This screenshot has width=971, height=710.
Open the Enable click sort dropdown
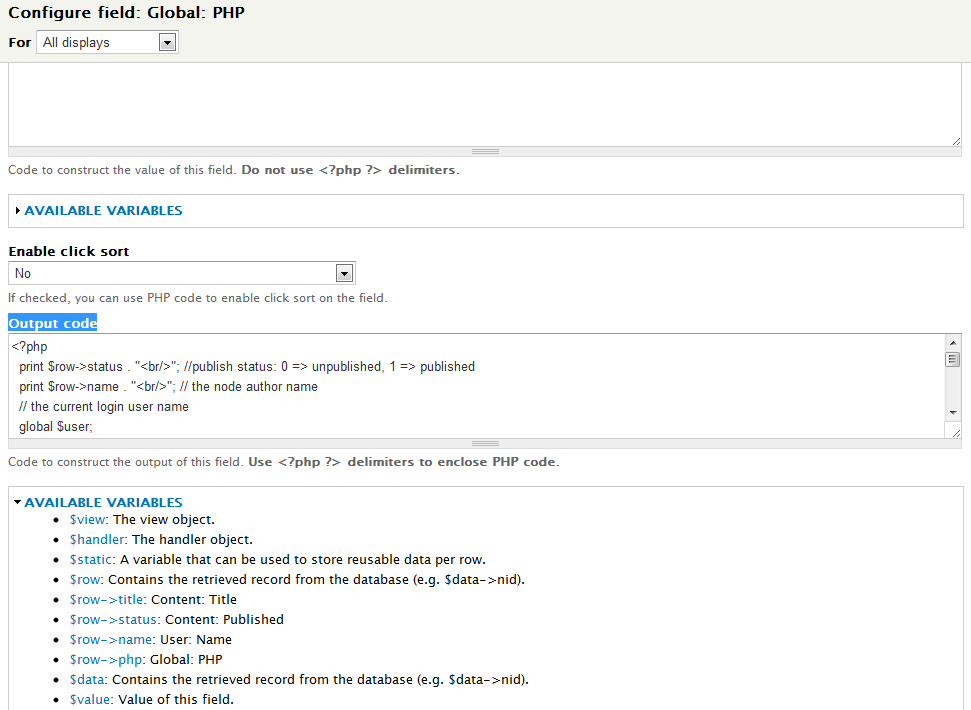pos(181,273)
